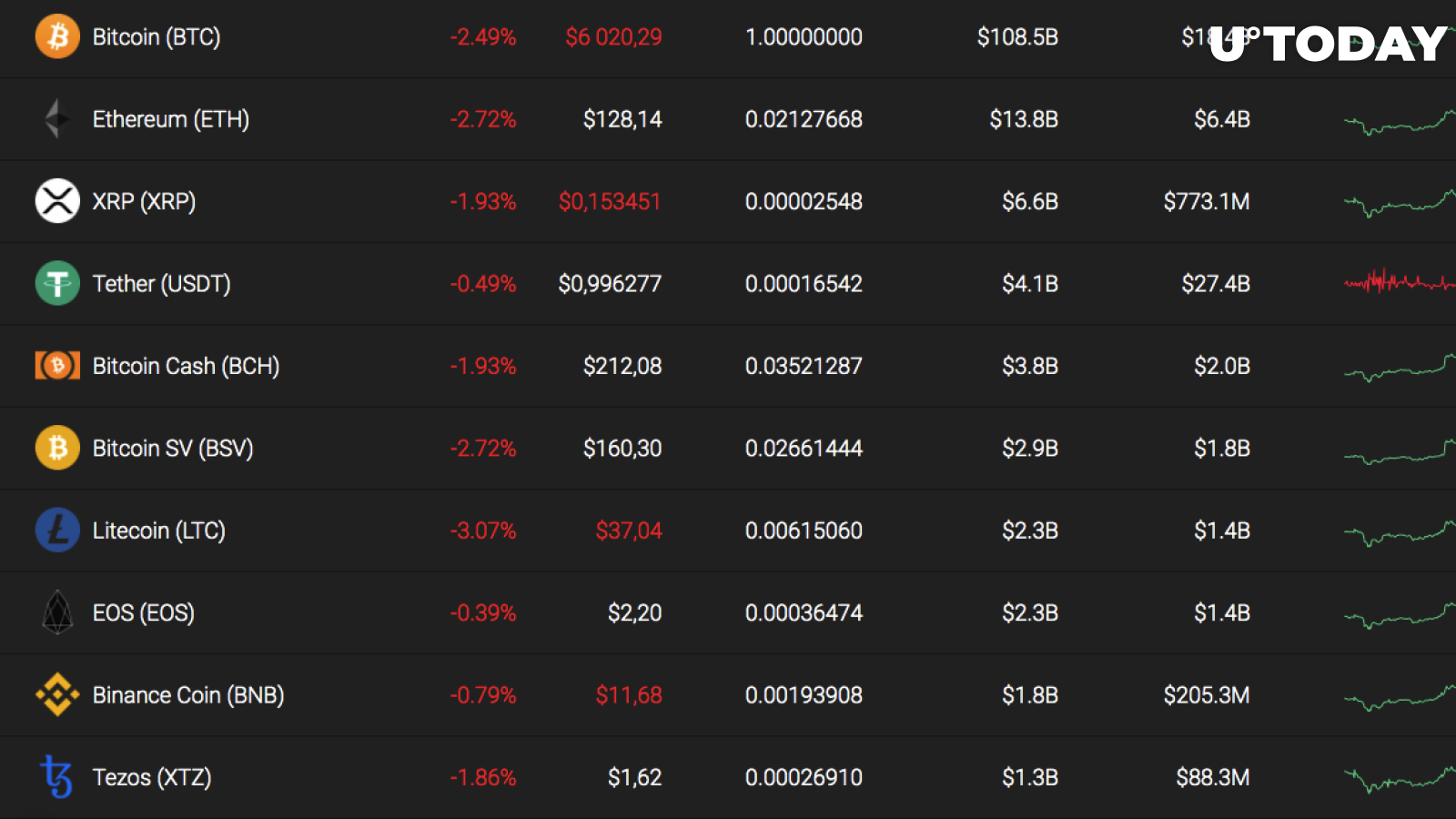Click the Ethereum diamond icon

tap(57, 118)
